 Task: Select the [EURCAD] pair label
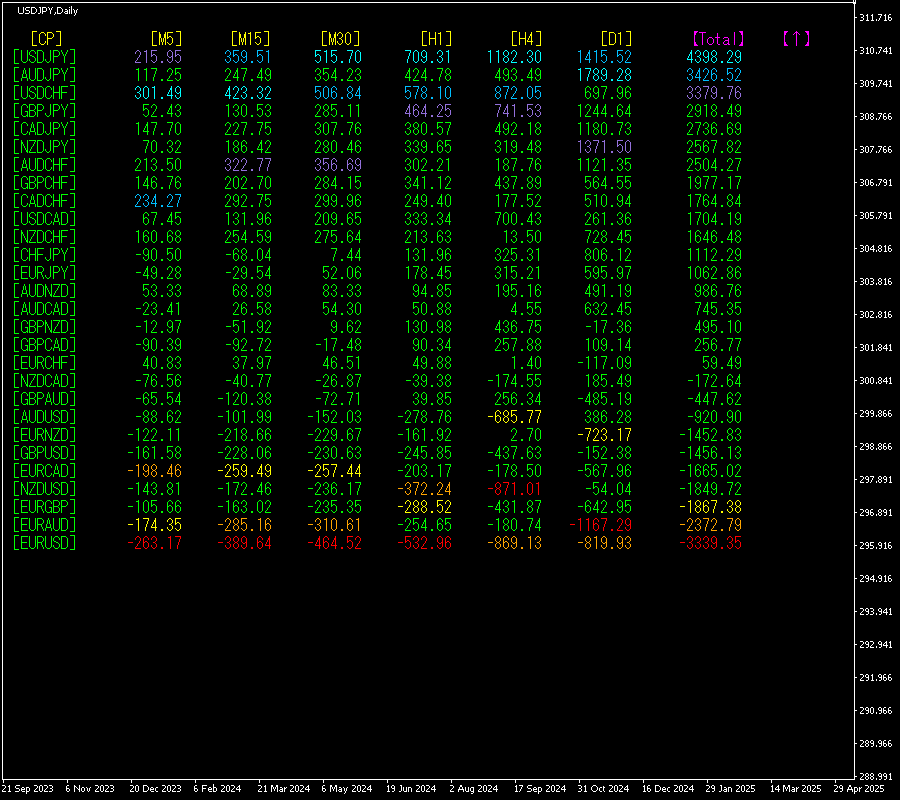click(44, 471)
